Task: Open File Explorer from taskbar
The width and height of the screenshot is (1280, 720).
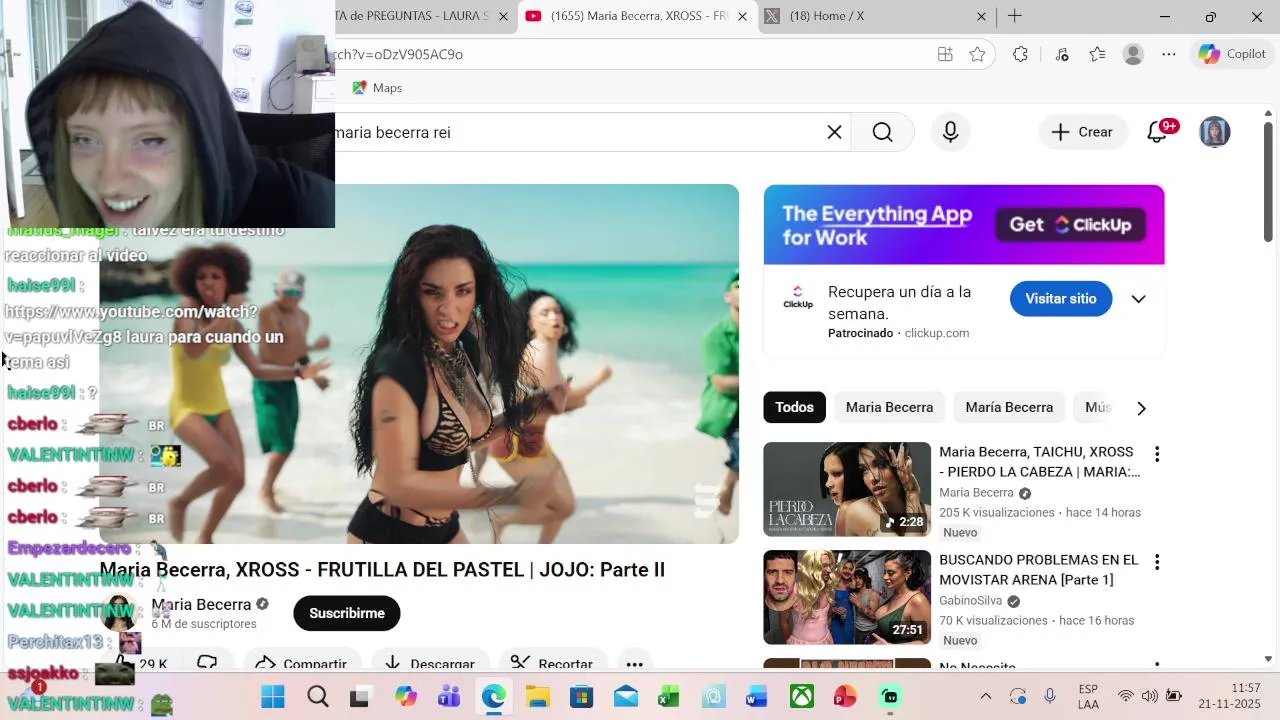Action: [x=537, y=696]
